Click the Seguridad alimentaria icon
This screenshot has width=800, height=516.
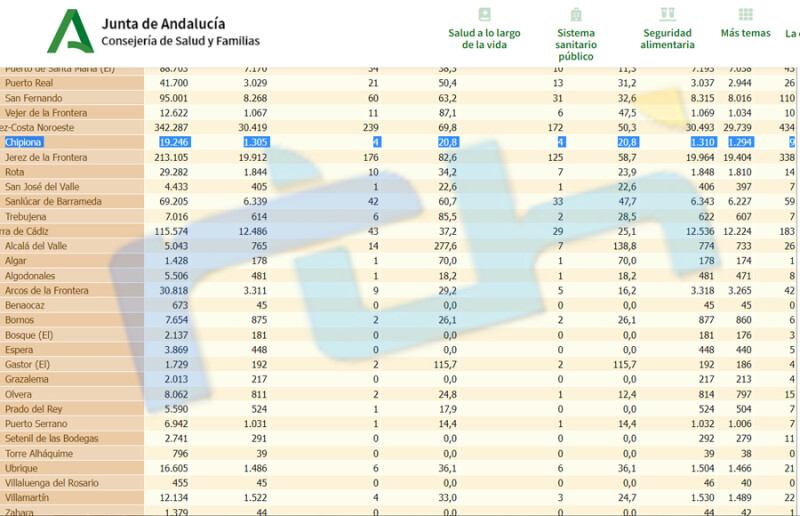click(667, 14)
